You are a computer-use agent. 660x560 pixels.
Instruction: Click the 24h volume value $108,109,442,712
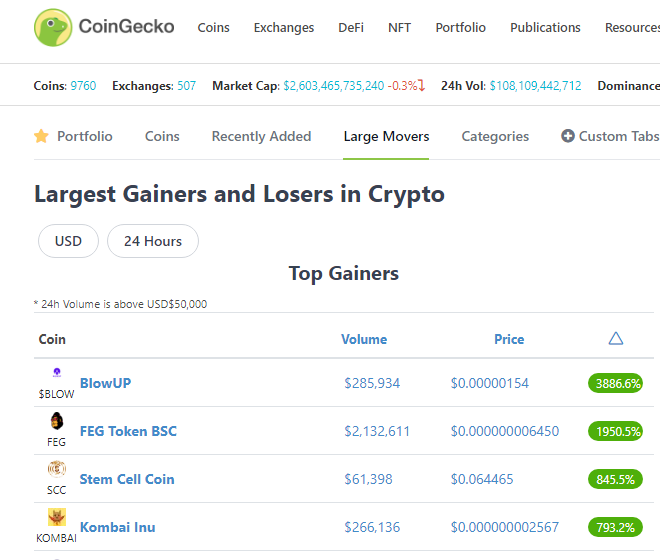pos(535,86)
